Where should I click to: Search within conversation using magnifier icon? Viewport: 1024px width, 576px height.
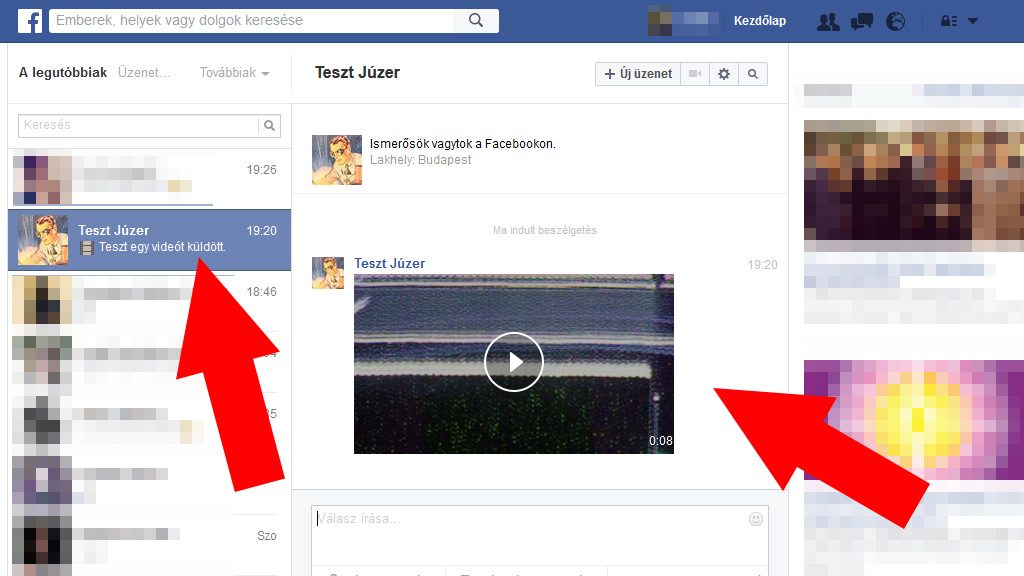click(753, 74)
